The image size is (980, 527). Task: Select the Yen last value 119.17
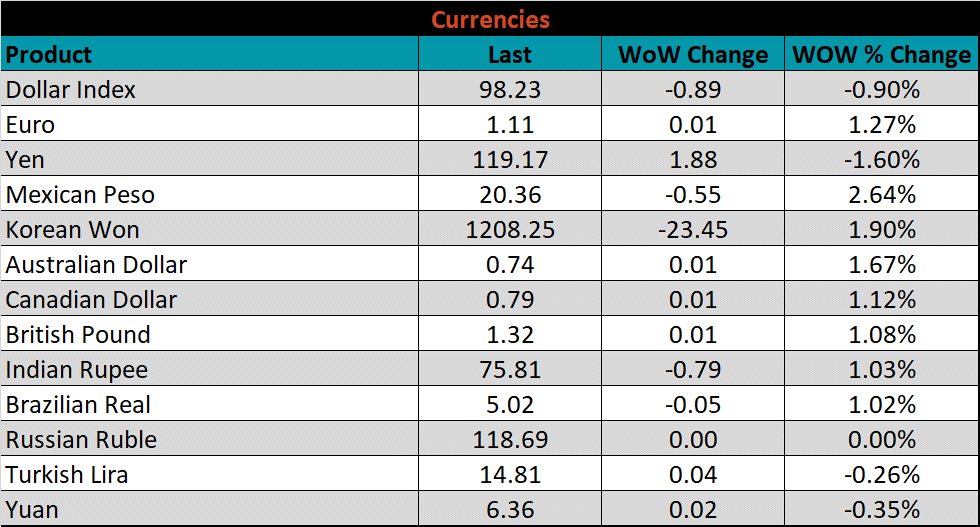(x=510, y=160)
